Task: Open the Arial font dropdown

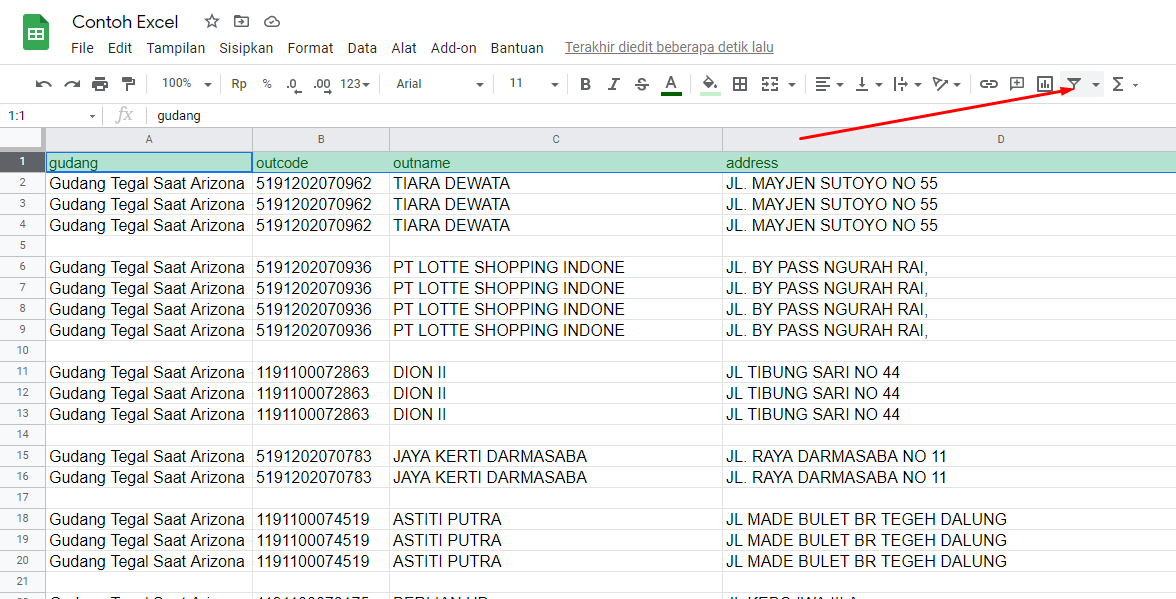Action: (440, 84)
